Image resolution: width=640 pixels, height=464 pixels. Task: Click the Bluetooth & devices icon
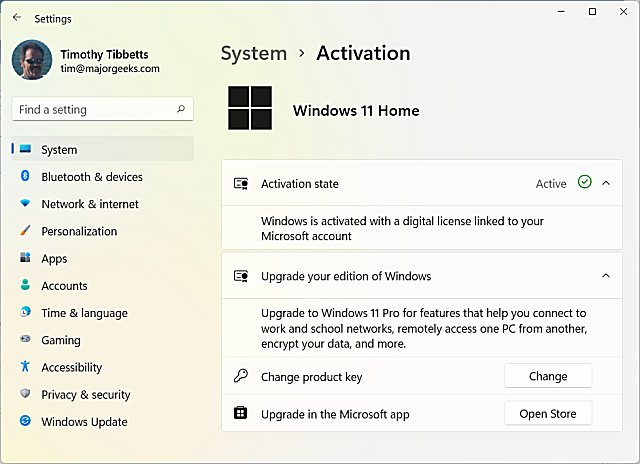25,176
